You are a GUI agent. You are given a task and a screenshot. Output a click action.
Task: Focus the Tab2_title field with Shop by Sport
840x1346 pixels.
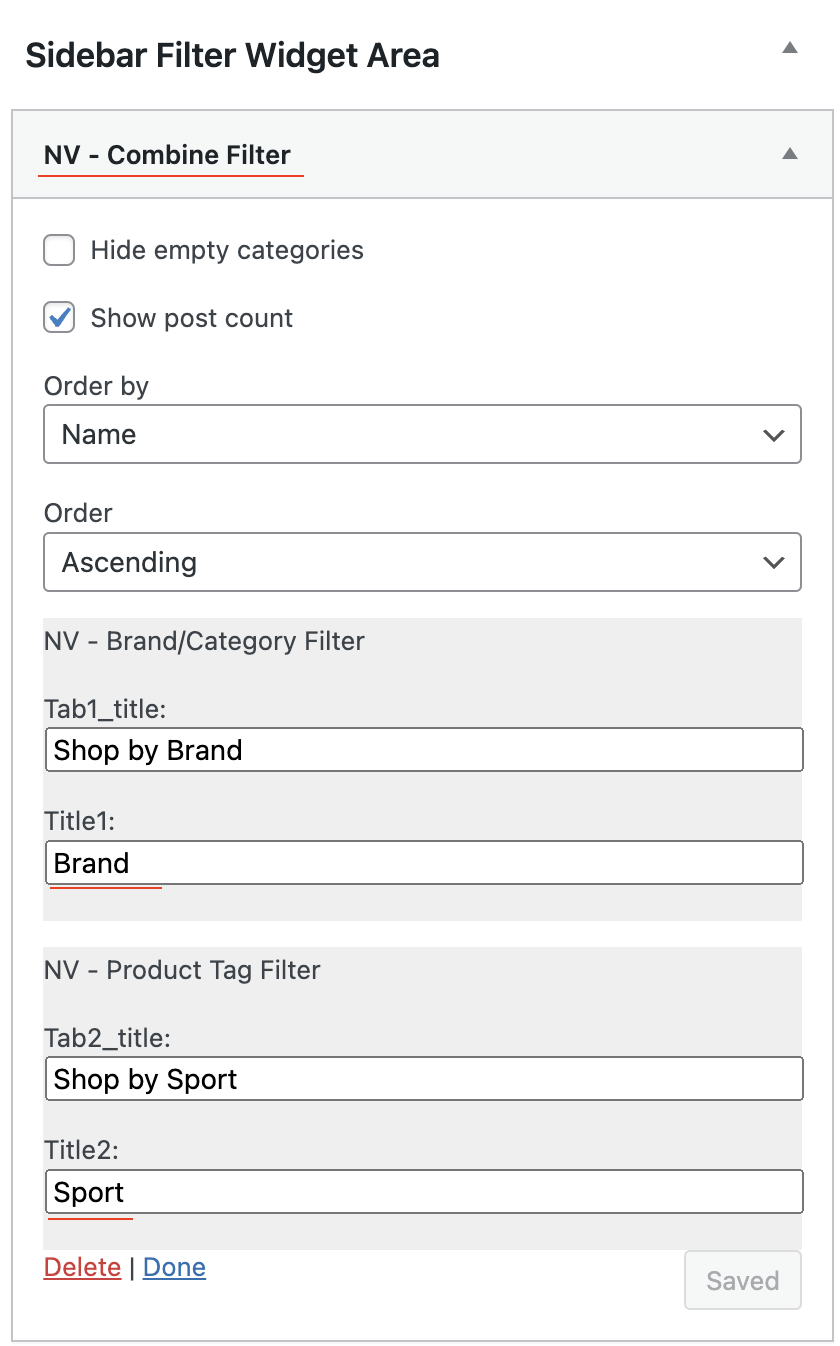[424, 1079]
